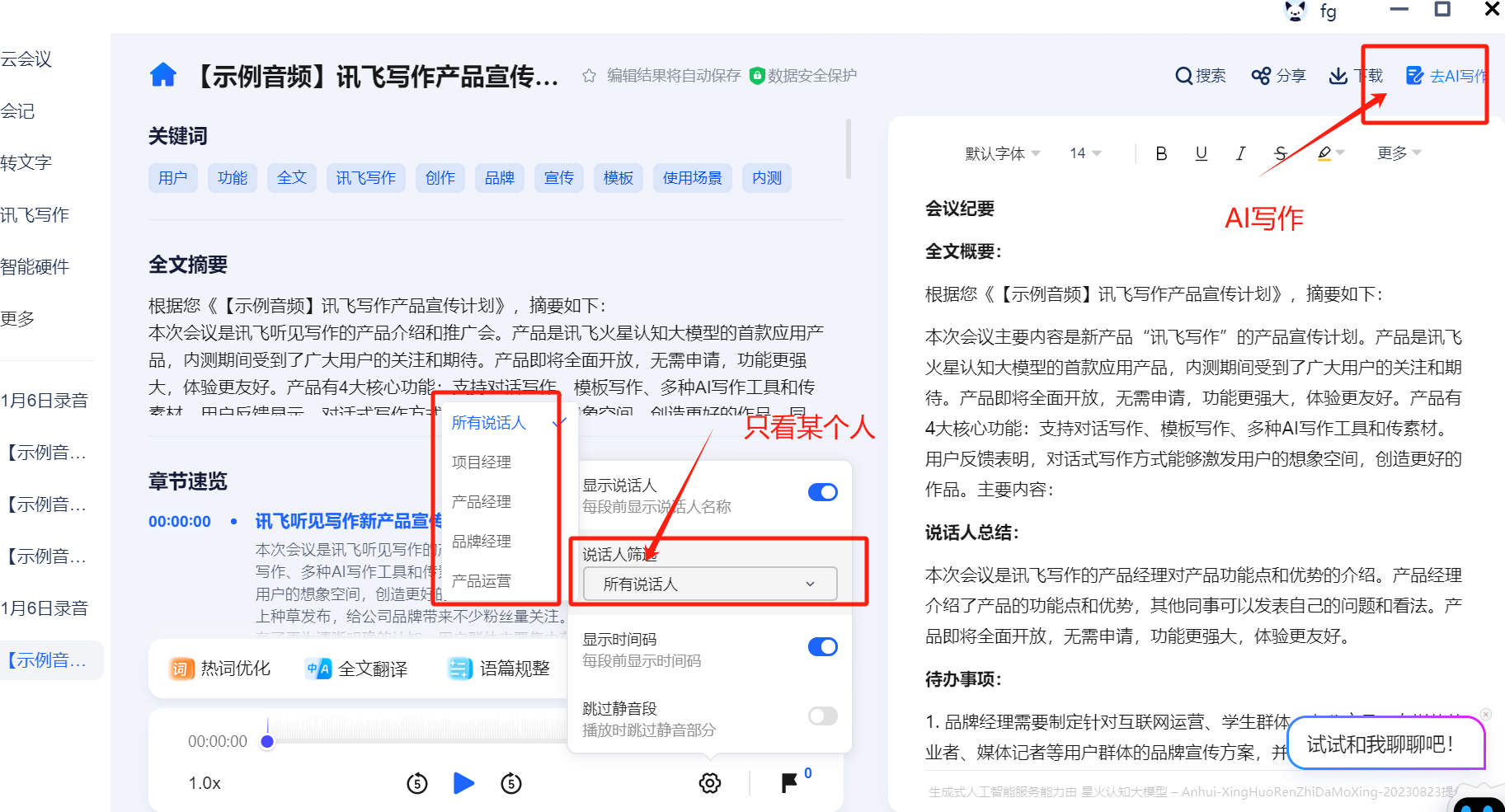1505x812 pixels.
Task: Click the 讯飞写作 keyword tag
Action: click(x=366, y=178)
